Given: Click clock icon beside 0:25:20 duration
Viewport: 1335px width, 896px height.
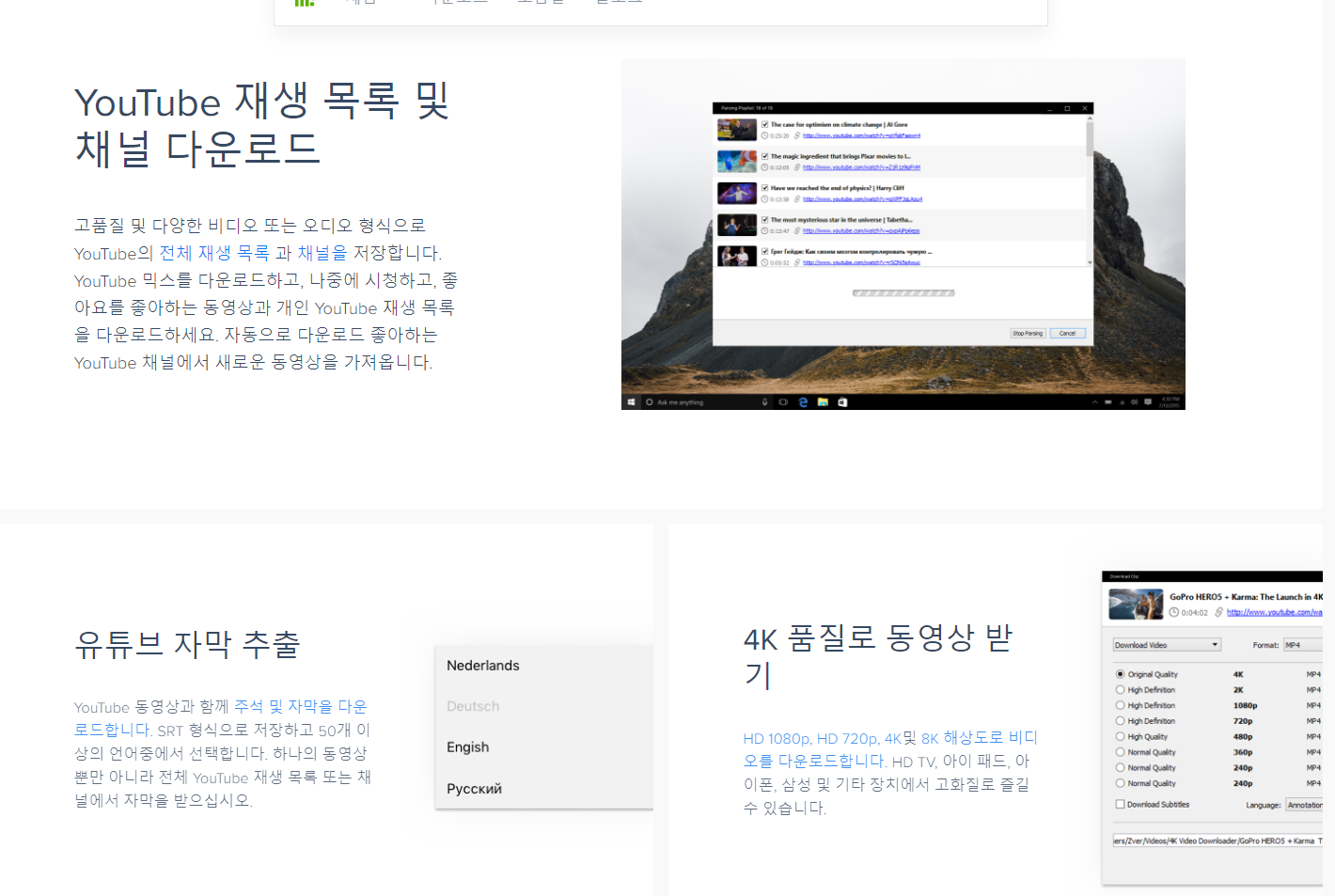Looking at the screenshot, I should (764, 136).
